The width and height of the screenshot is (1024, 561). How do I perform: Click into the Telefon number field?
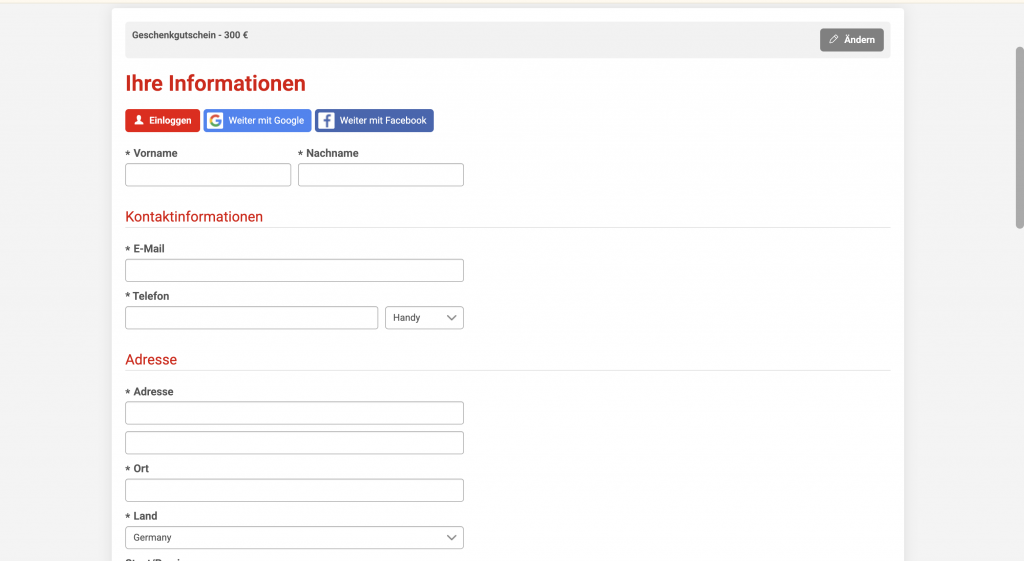[251, 318]
